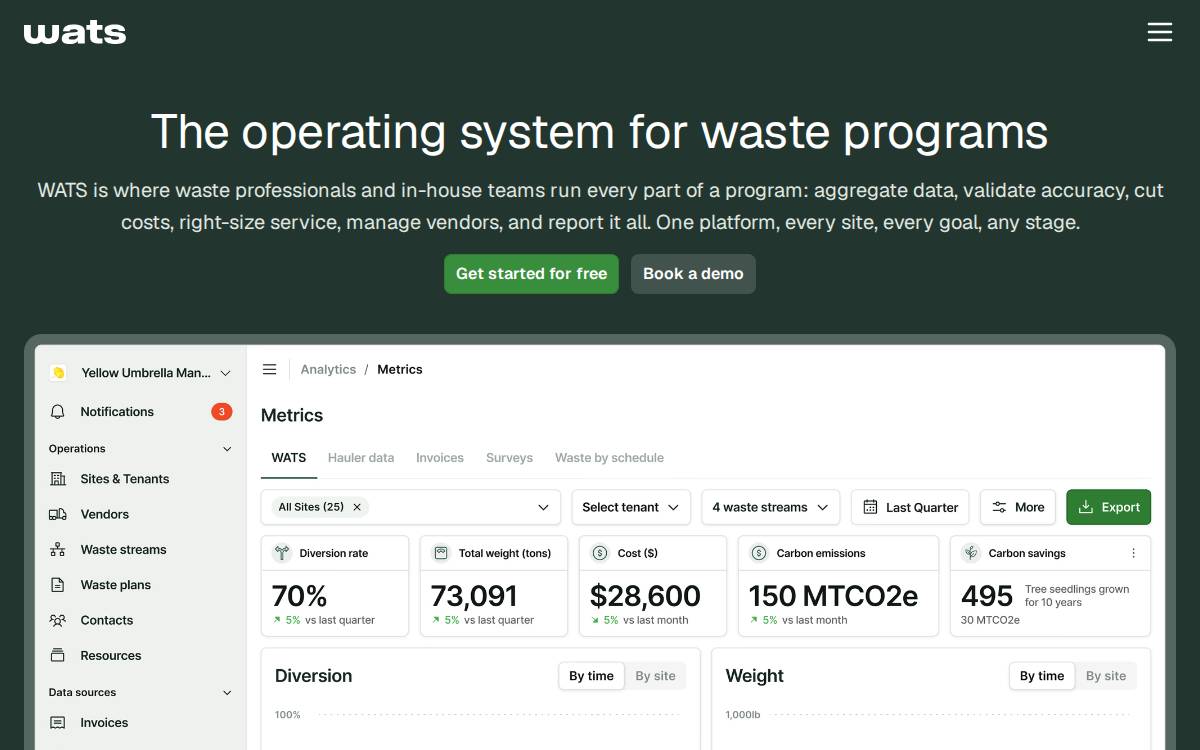Click the Cost dollar icon
This screenshot has width=1200, height=750.
[x=600, y=553]
